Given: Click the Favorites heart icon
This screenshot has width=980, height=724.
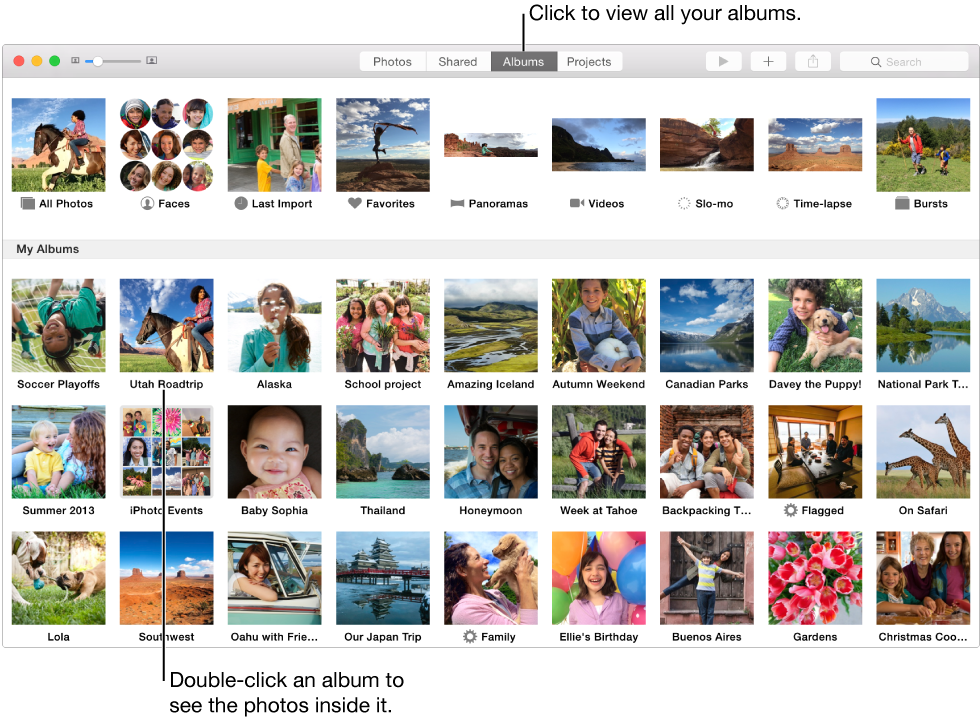Looking at the screenshot, I should pyautogui.click(x=356, y=203).
